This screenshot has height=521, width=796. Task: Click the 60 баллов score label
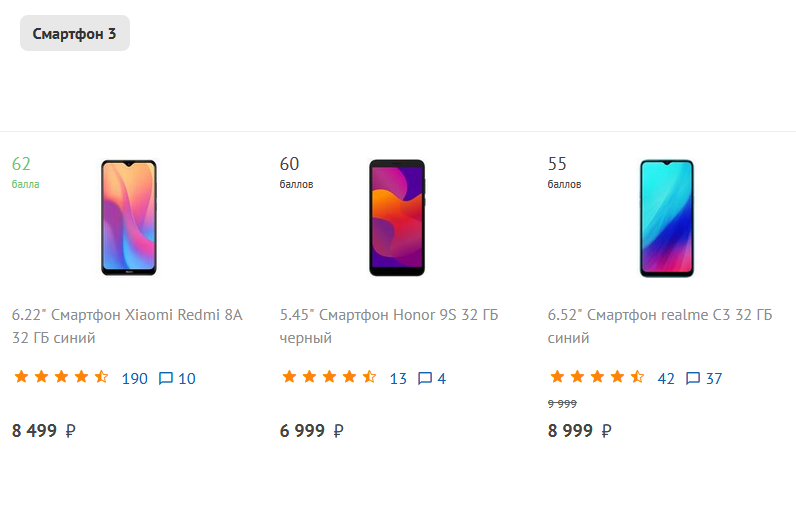pyautogui.click(x=296, y=172)
